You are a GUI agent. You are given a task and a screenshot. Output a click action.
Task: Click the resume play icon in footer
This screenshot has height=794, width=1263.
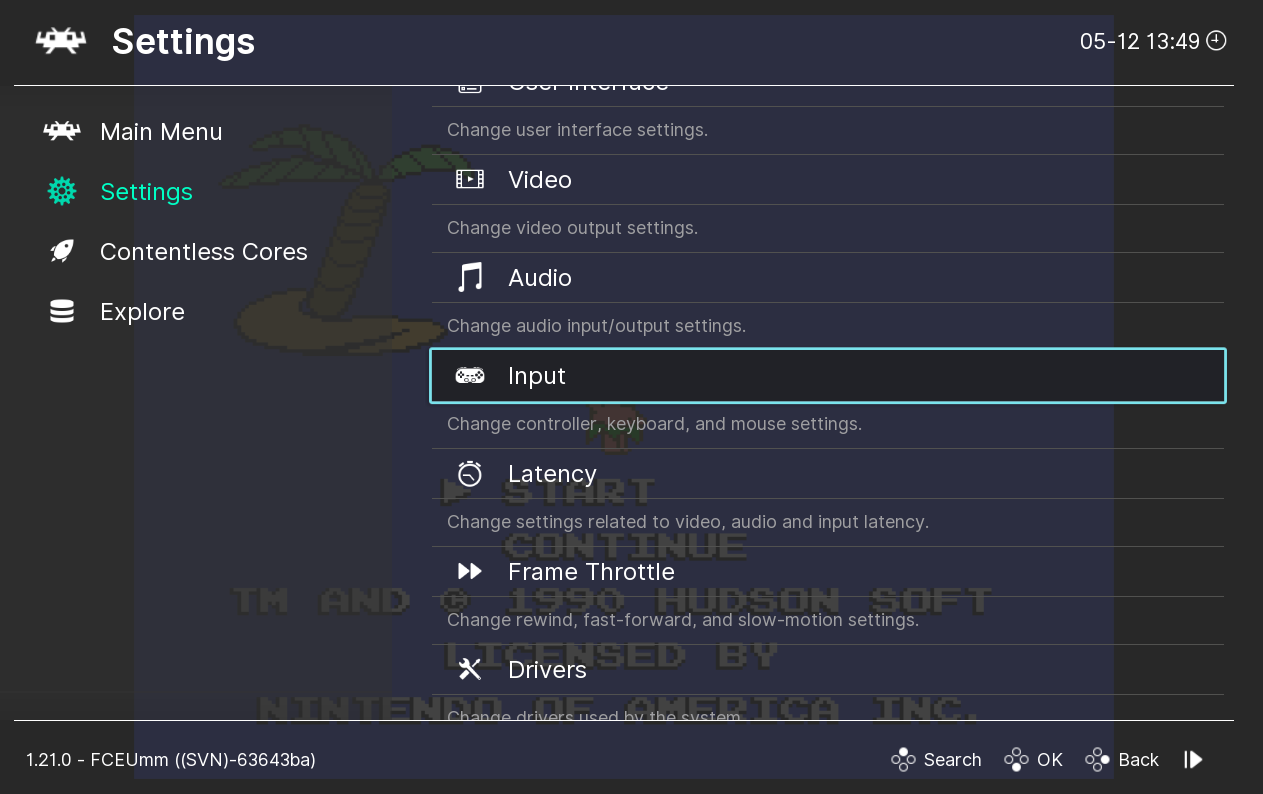(x=1193, y=760)
